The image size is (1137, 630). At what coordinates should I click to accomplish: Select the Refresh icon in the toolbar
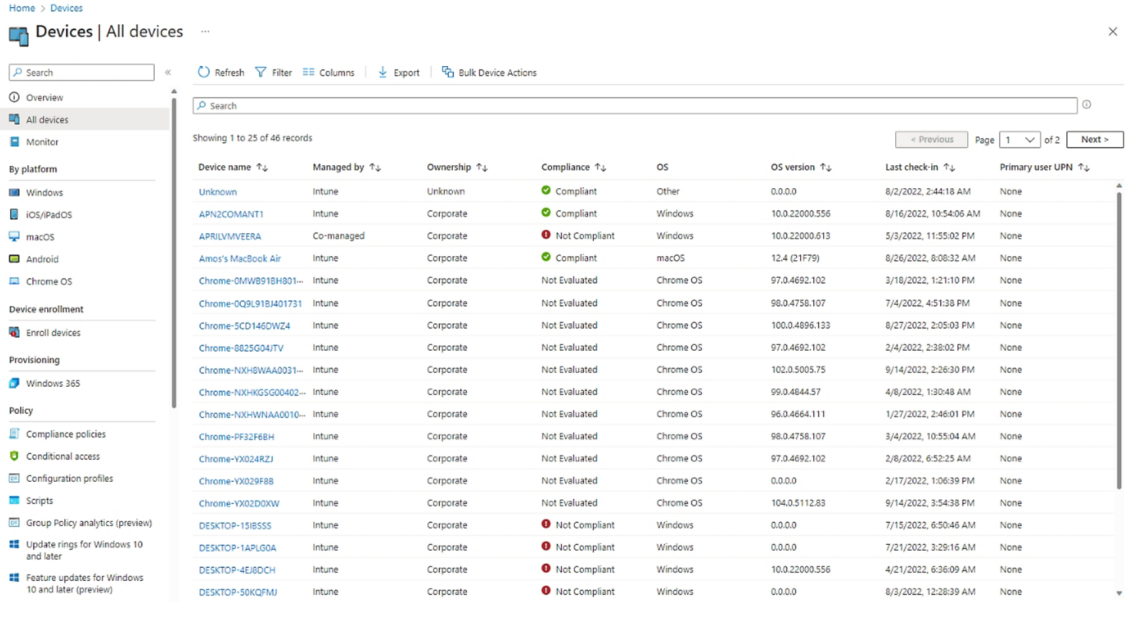pos(201,72)
